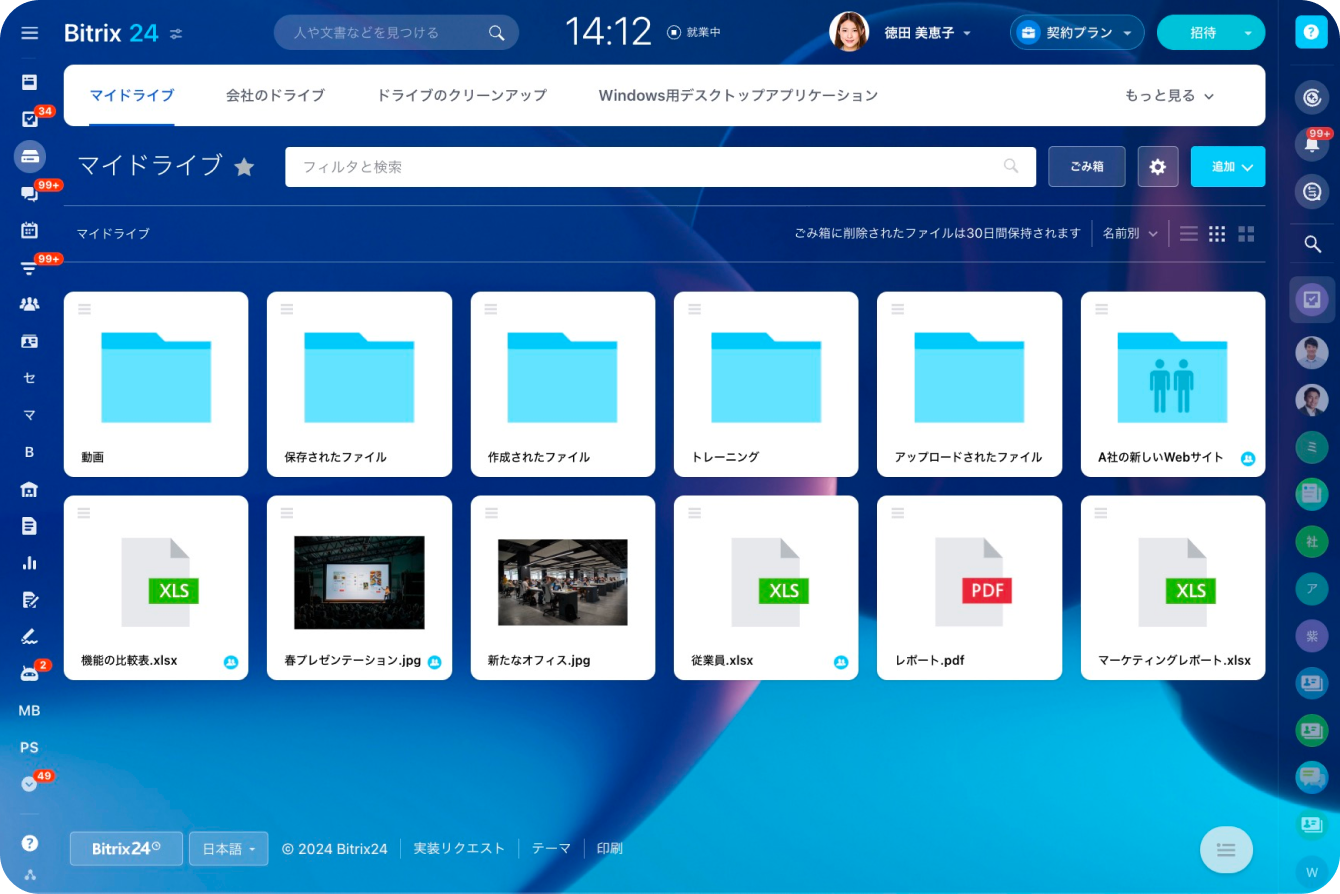Open the 名前別 sort dropdown
The height and width of the screenshot is (894, 1340).
pyautogui.click(x=1129, y=234)
